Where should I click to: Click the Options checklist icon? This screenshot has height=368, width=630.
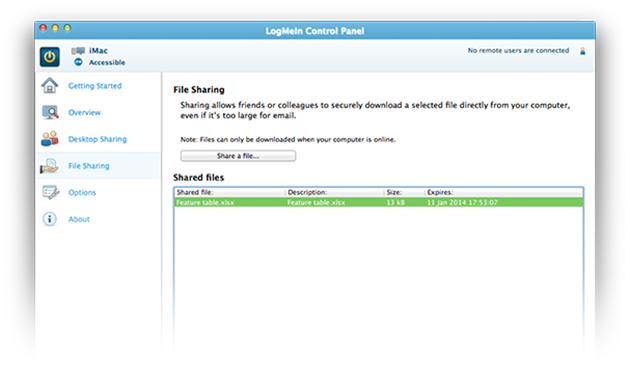click(51, 192)
